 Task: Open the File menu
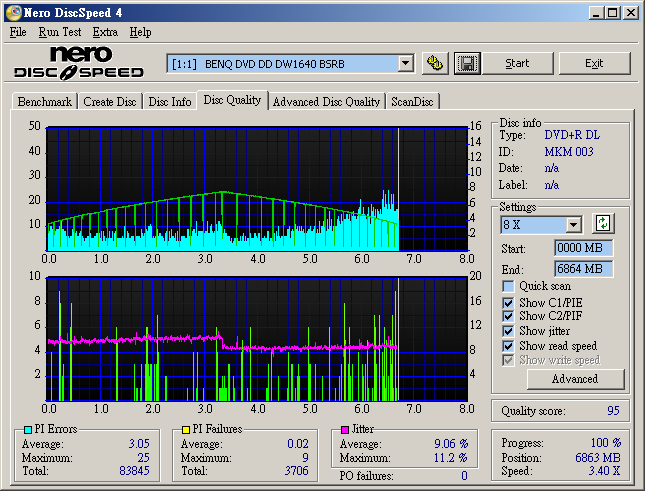click(18, 32)
